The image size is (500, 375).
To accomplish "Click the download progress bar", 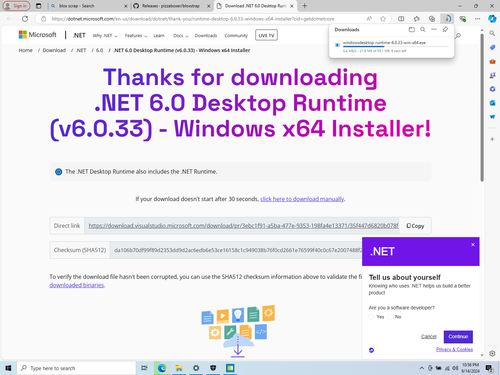I will 395,47.
